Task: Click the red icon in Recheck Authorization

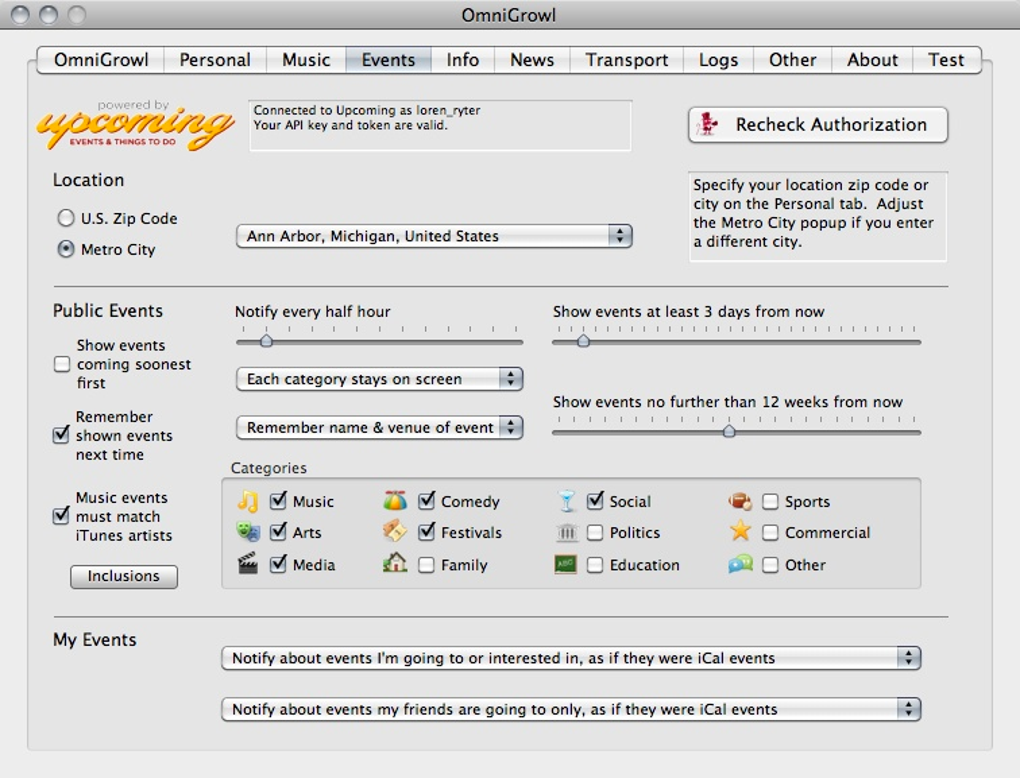Action: [x=708, y=124]
